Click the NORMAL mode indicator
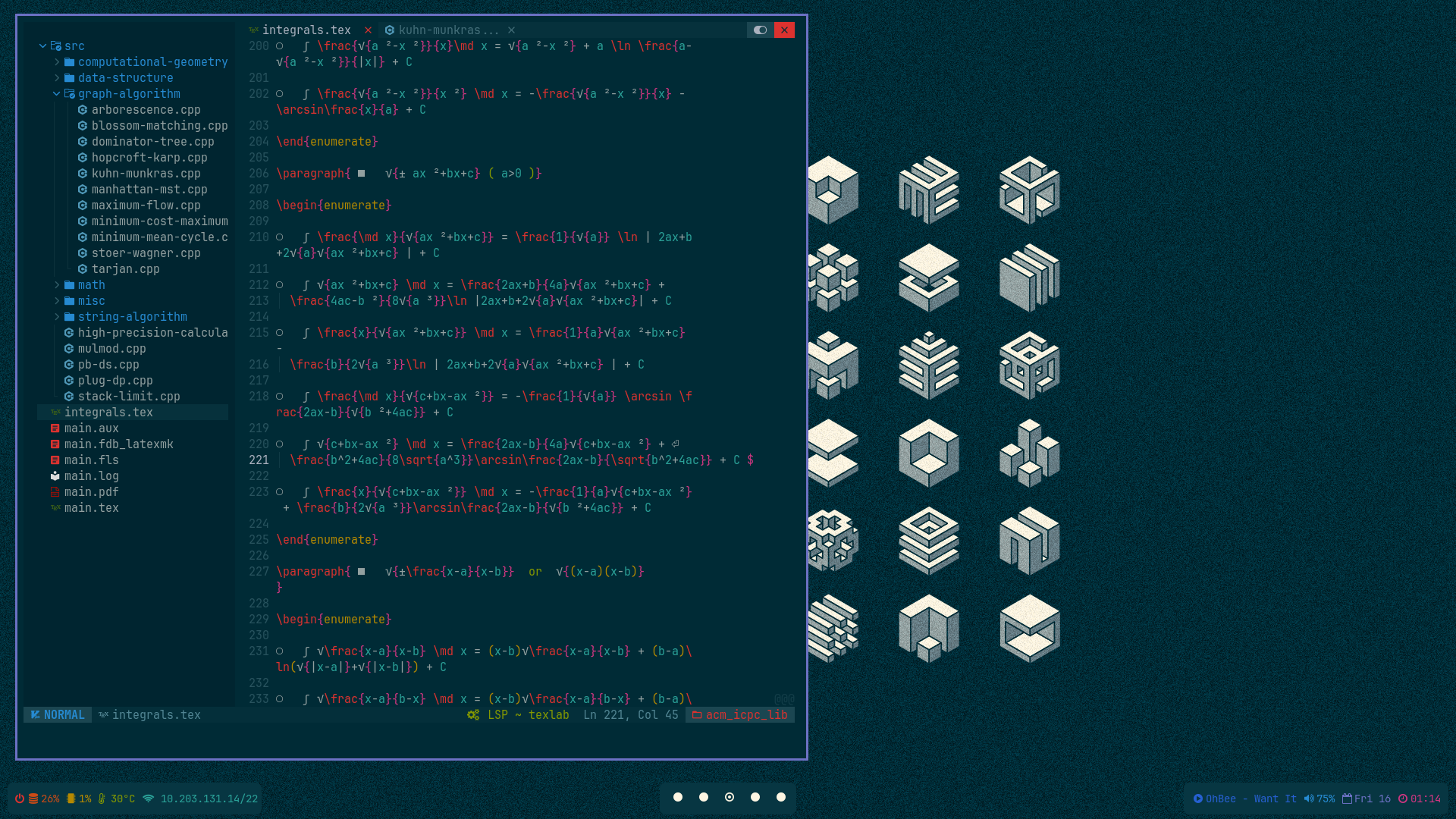The height and width of the screenshot is (819, 1456). (58, 715)
